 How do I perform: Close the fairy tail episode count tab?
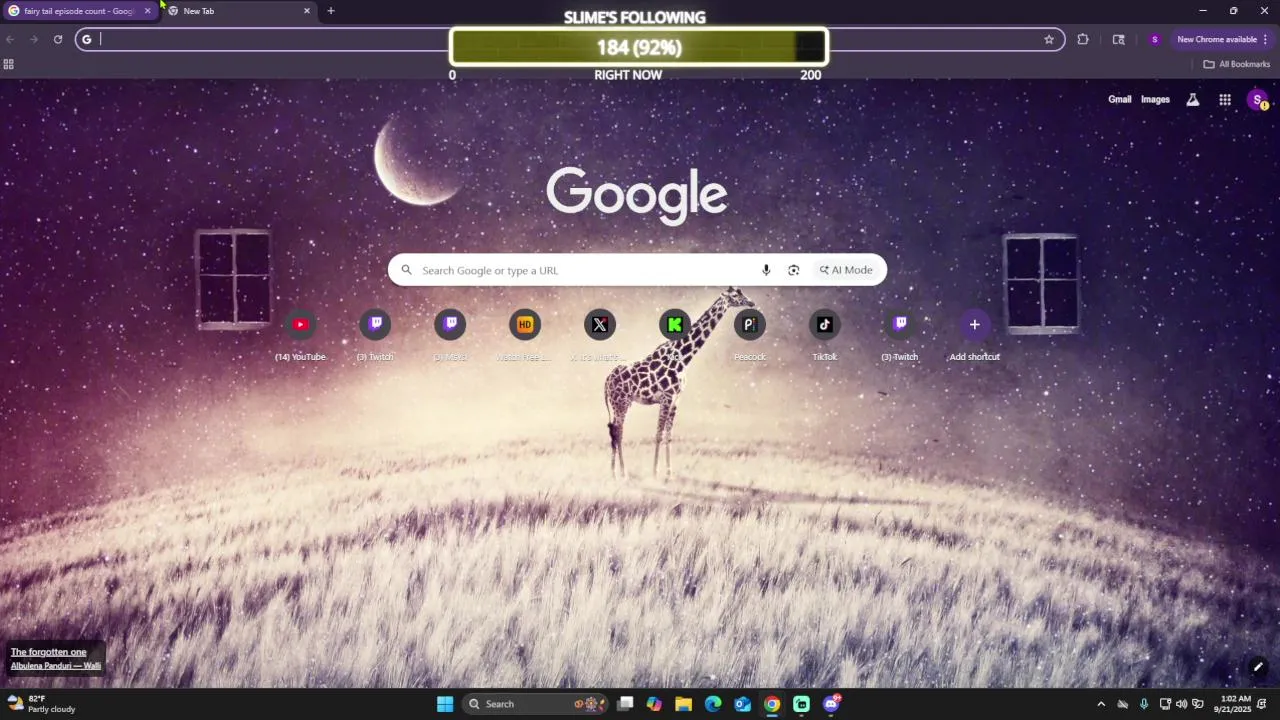pos(147,11)
